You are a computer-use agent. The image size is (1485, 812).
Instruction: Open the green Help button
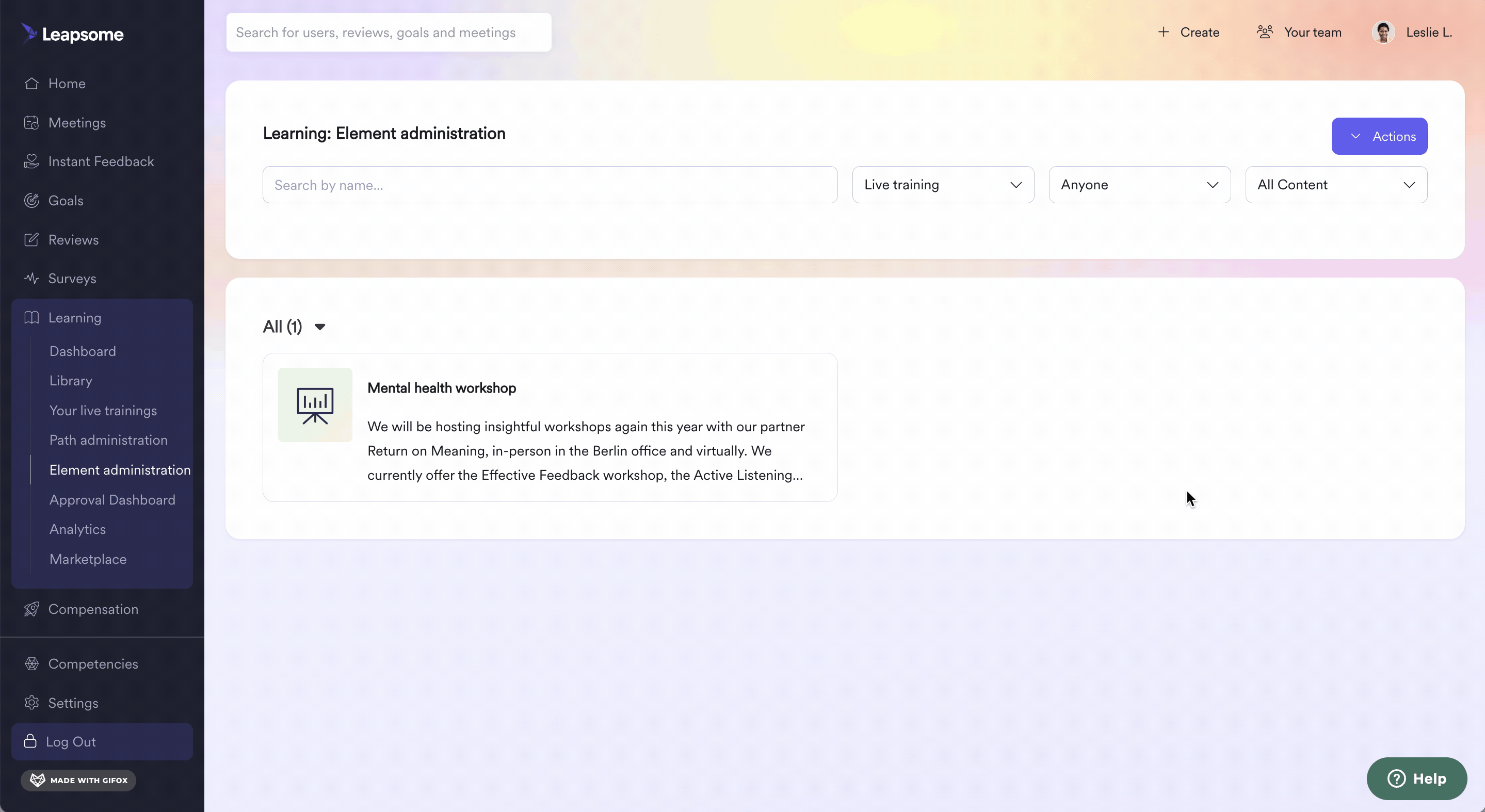click(x=1416, y=778)
